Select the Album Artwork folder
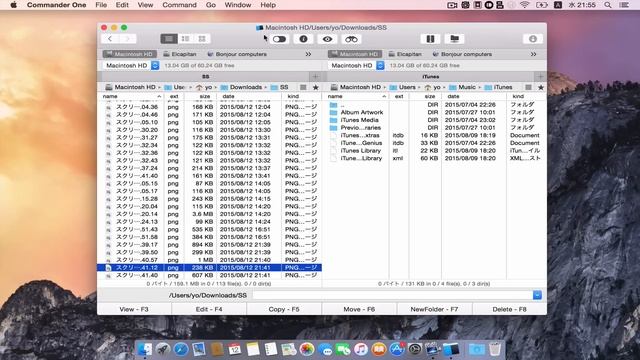Image resolution: width=640 pixels, height=360 pixels. (434, 112)
